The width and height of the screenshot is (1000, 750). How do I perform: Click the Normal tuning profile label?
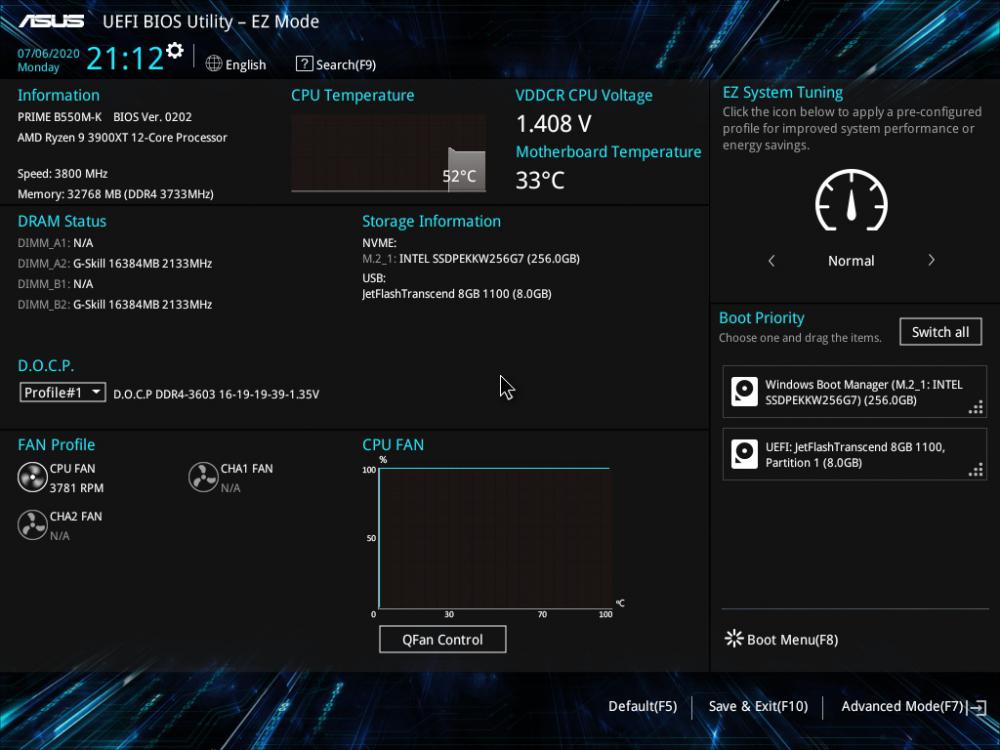pyautogui.click(x=851, y=260)
